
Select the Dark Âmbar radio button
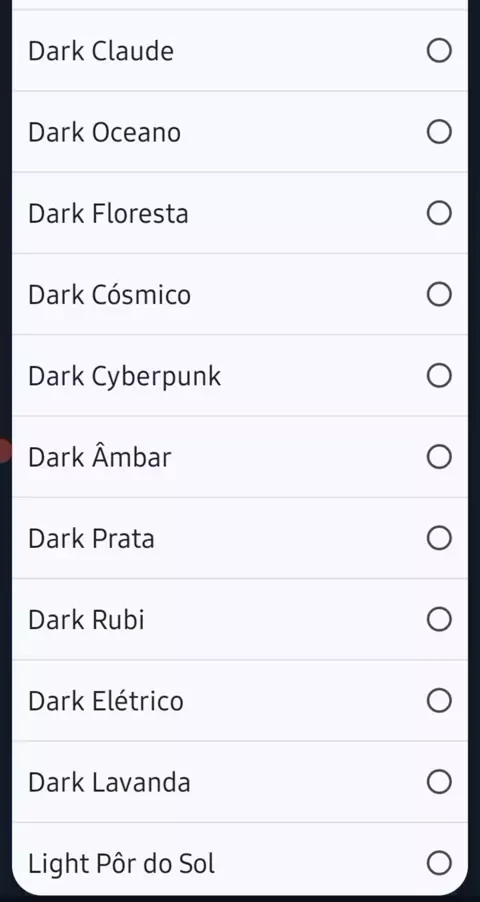click(x=439, y=457)
